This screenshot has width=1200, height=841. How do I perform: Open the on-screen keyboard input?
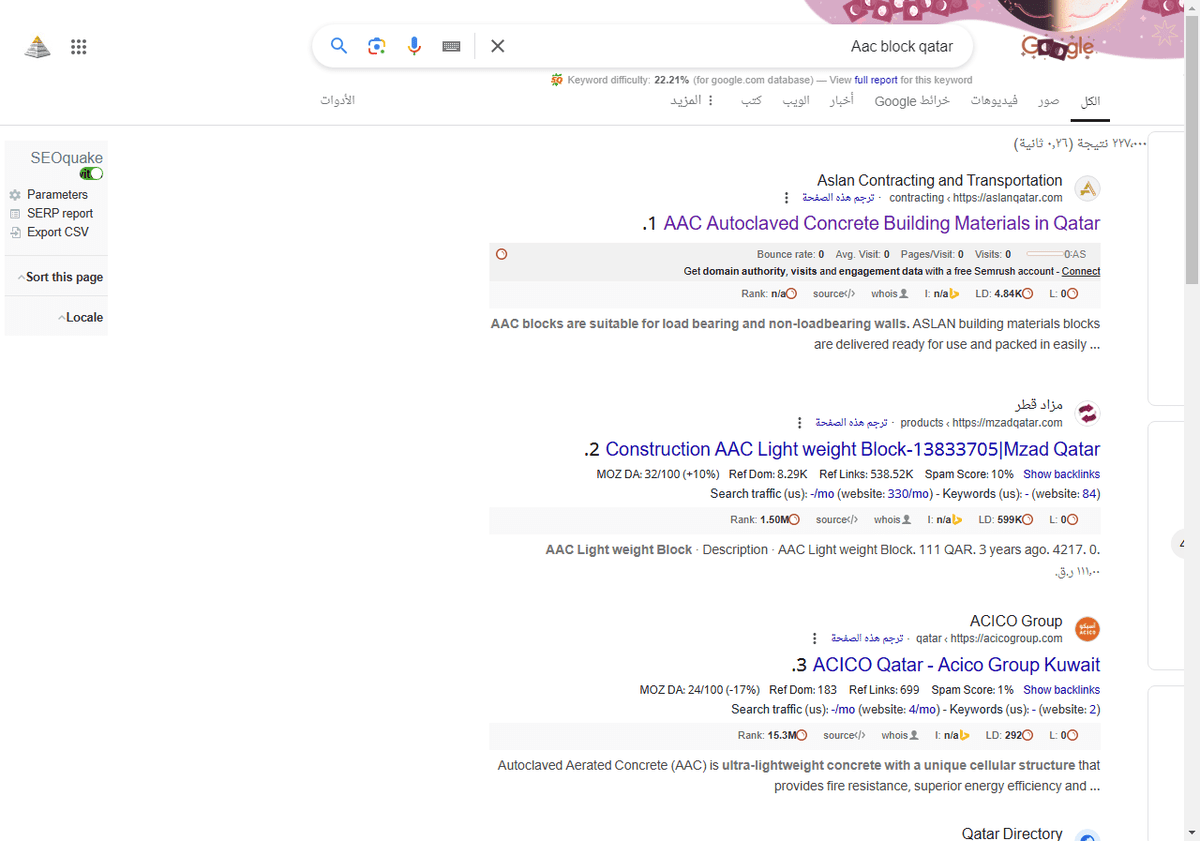(x=450, y=46)
